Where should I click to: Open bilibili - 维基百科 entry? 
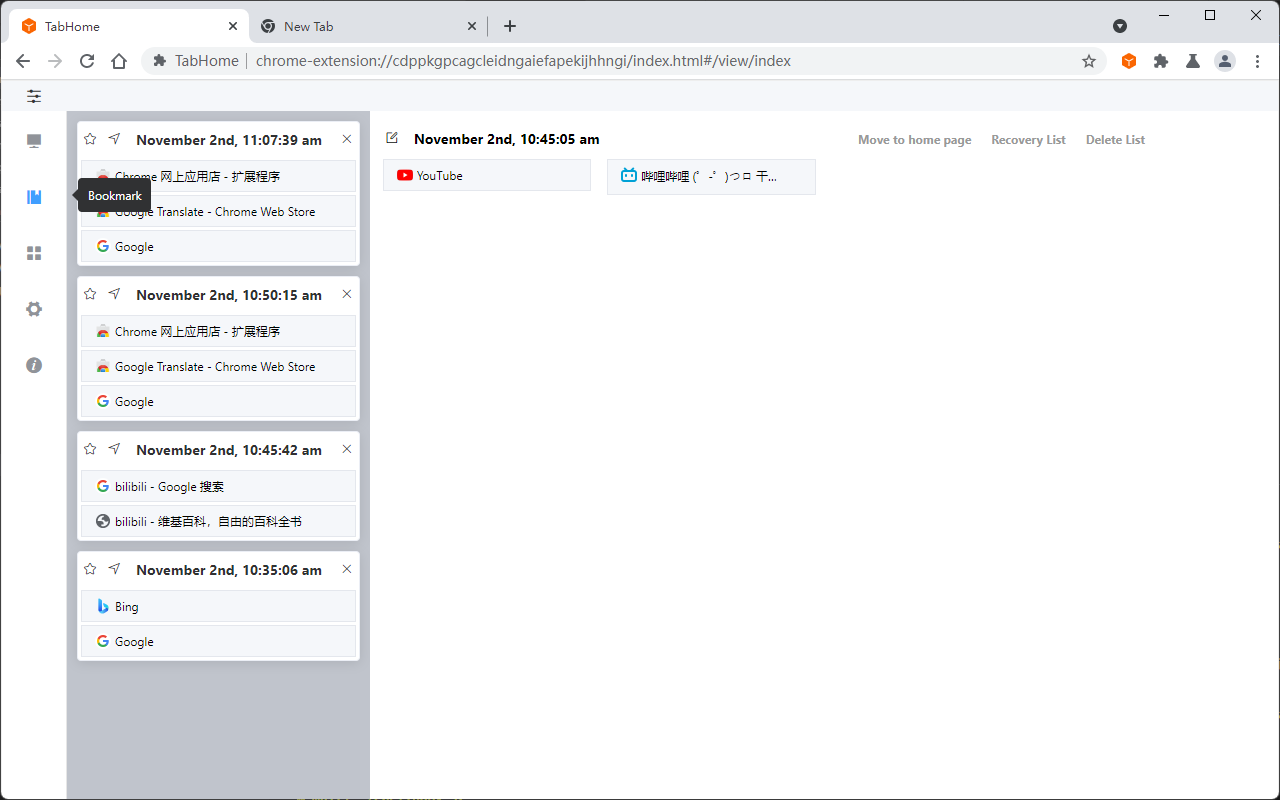click(x=218, y=521)
